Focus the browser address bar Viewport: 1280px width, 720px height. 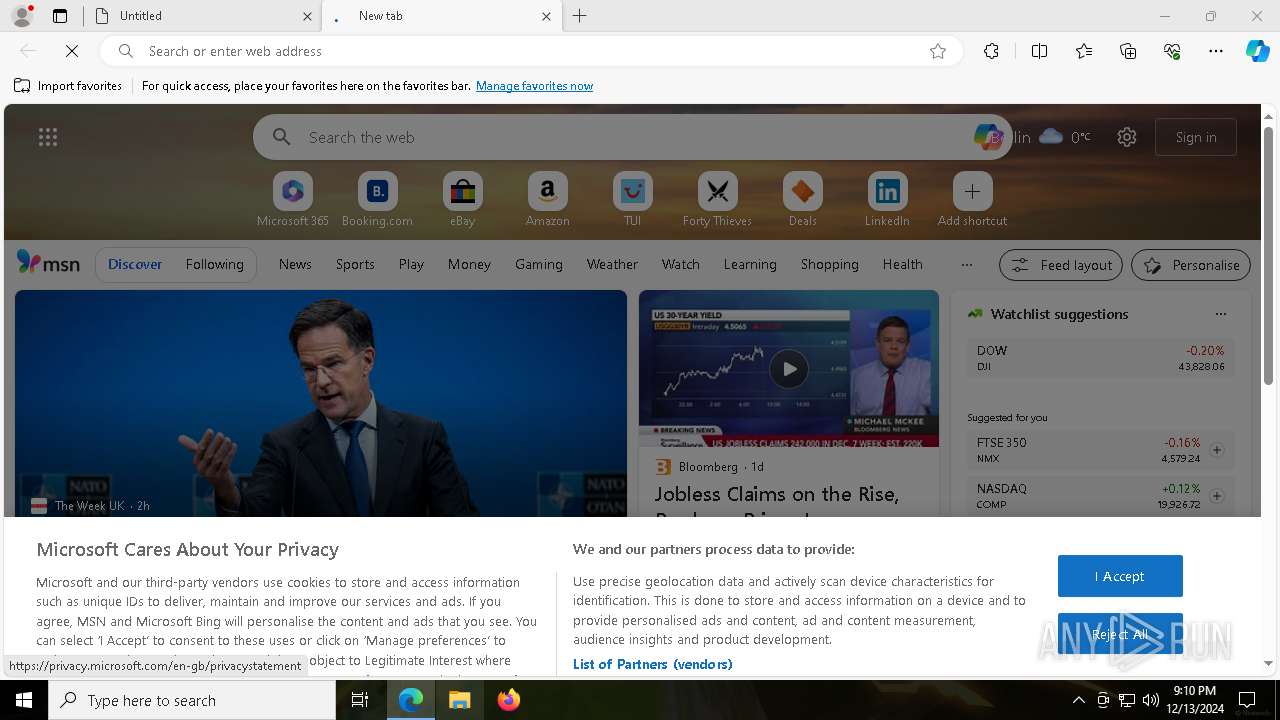click(x=530, y=51)
